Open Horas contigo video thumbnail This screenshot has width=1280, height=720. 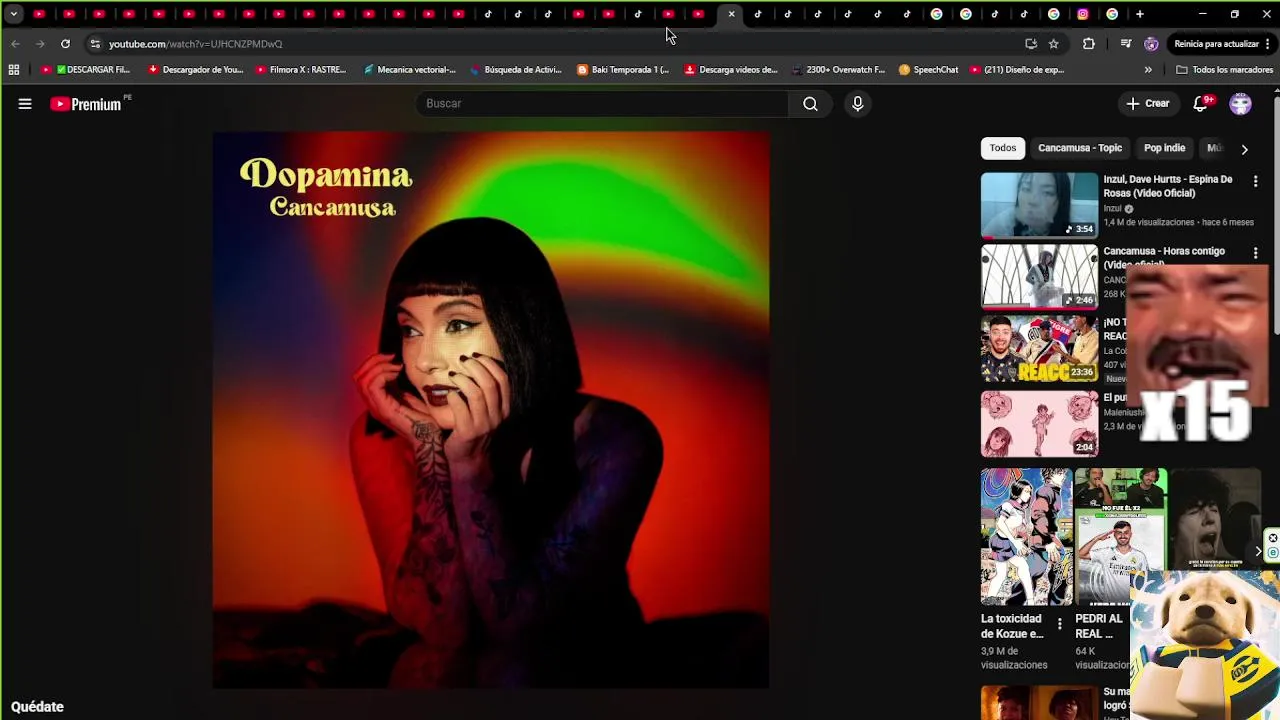click(1039, 277)
